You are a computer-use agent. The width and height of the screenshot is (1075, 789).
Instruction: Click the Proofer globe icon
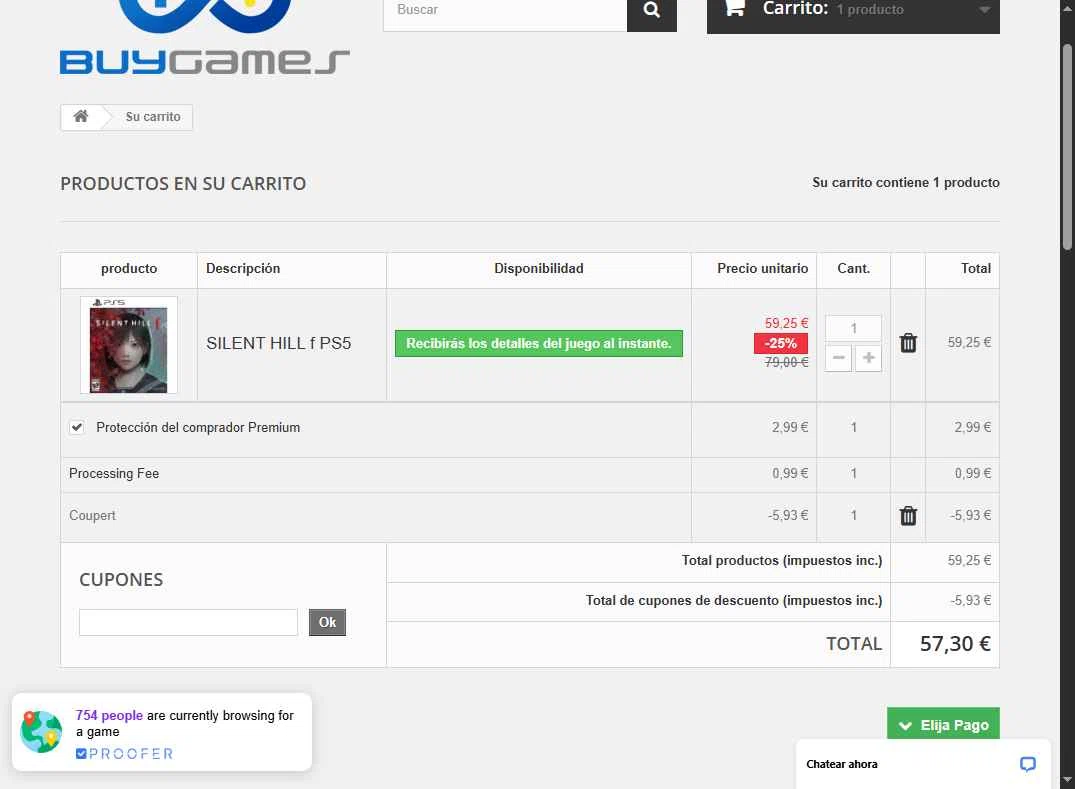click(41, 731)
